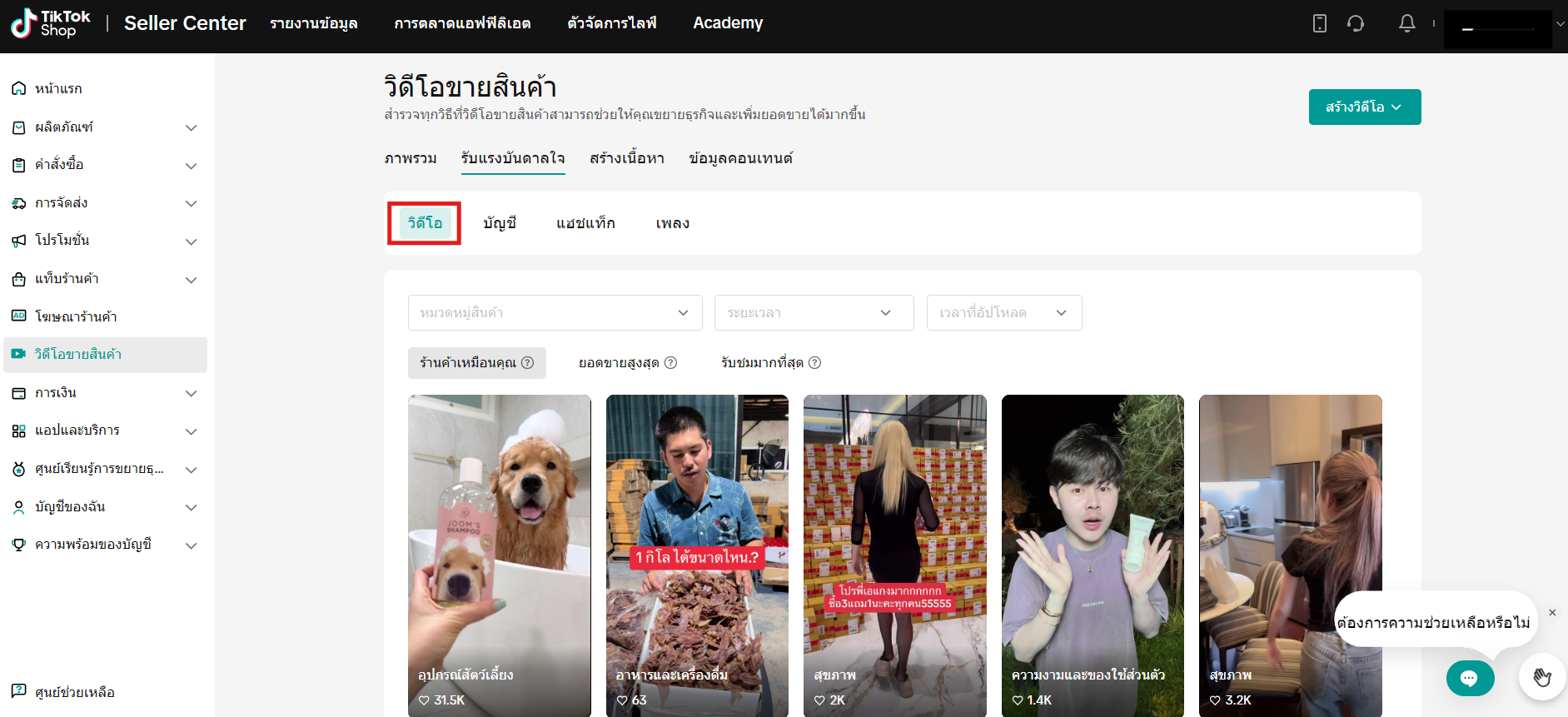
Task: Click the โฆษณาร้านค้า AD icon
Action: tap(19, 316)
